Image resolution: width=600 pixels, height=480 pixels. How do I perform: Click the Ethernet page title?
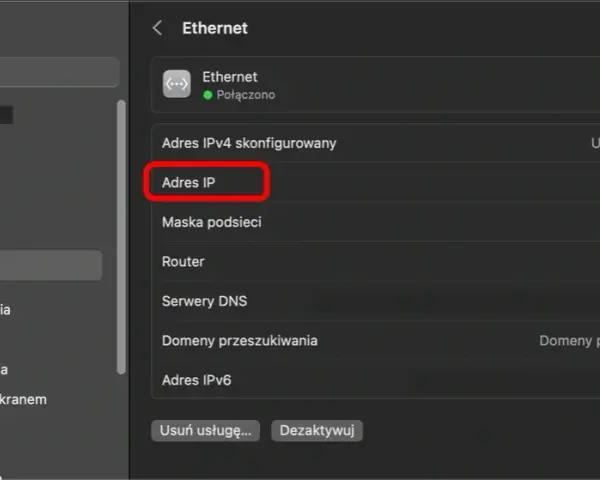tap(215, 28)
